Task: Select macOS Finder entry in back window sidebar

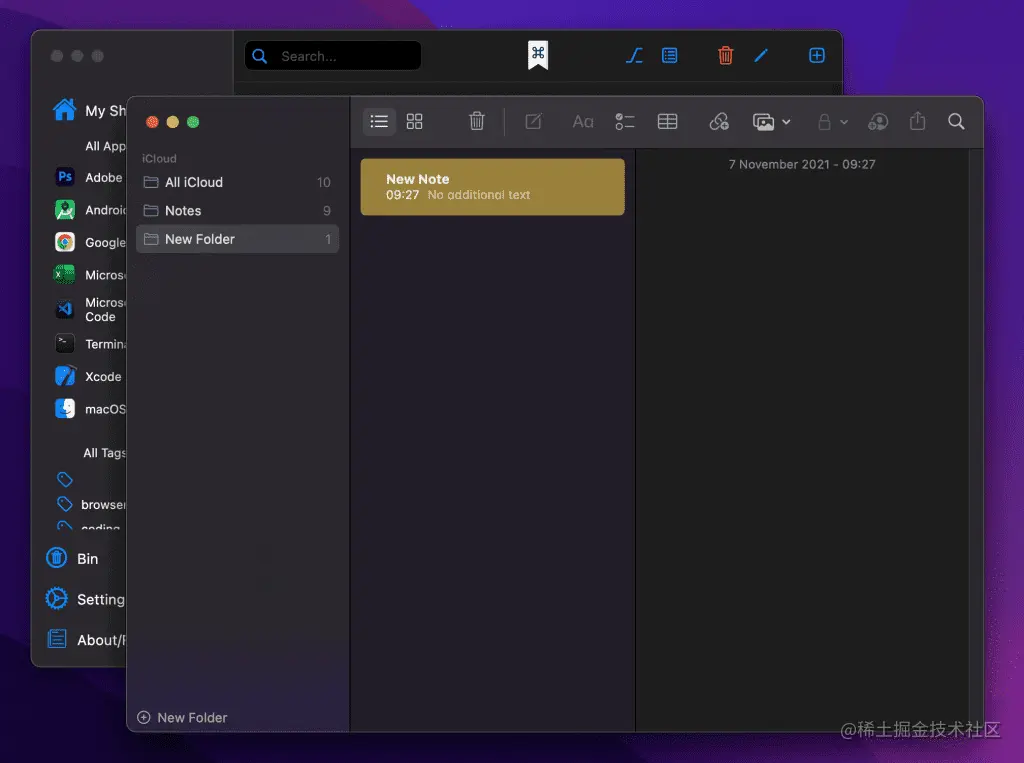Action: [89, 409]
